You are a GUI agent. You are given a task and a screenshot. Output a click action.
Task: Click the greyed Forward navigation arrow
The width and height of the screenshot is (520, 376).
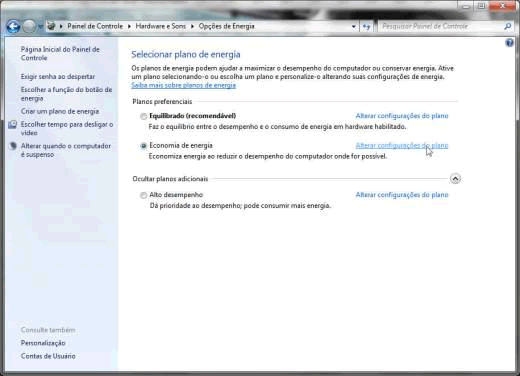[x=29, y=26]
